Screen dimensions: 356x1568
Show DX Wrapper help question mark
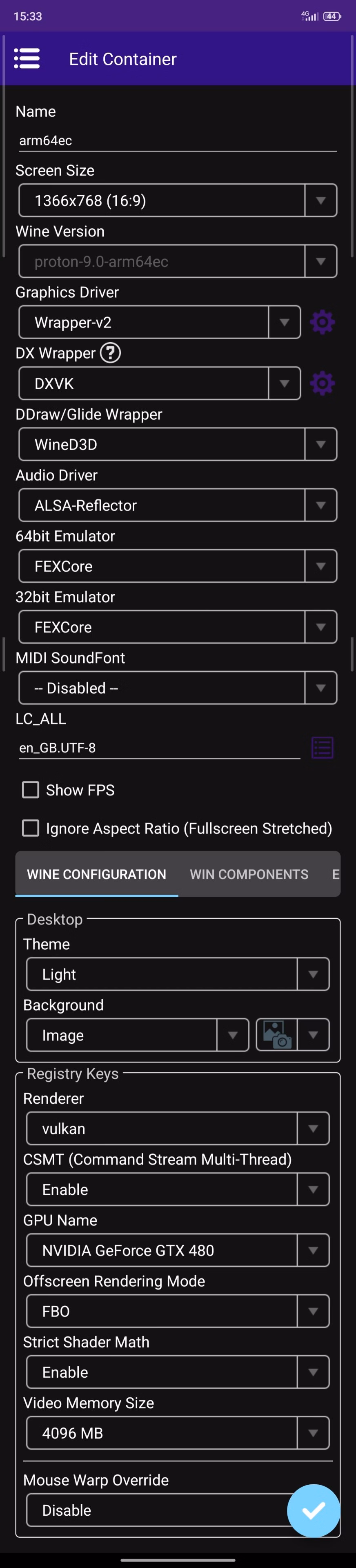tap(110, 353)
